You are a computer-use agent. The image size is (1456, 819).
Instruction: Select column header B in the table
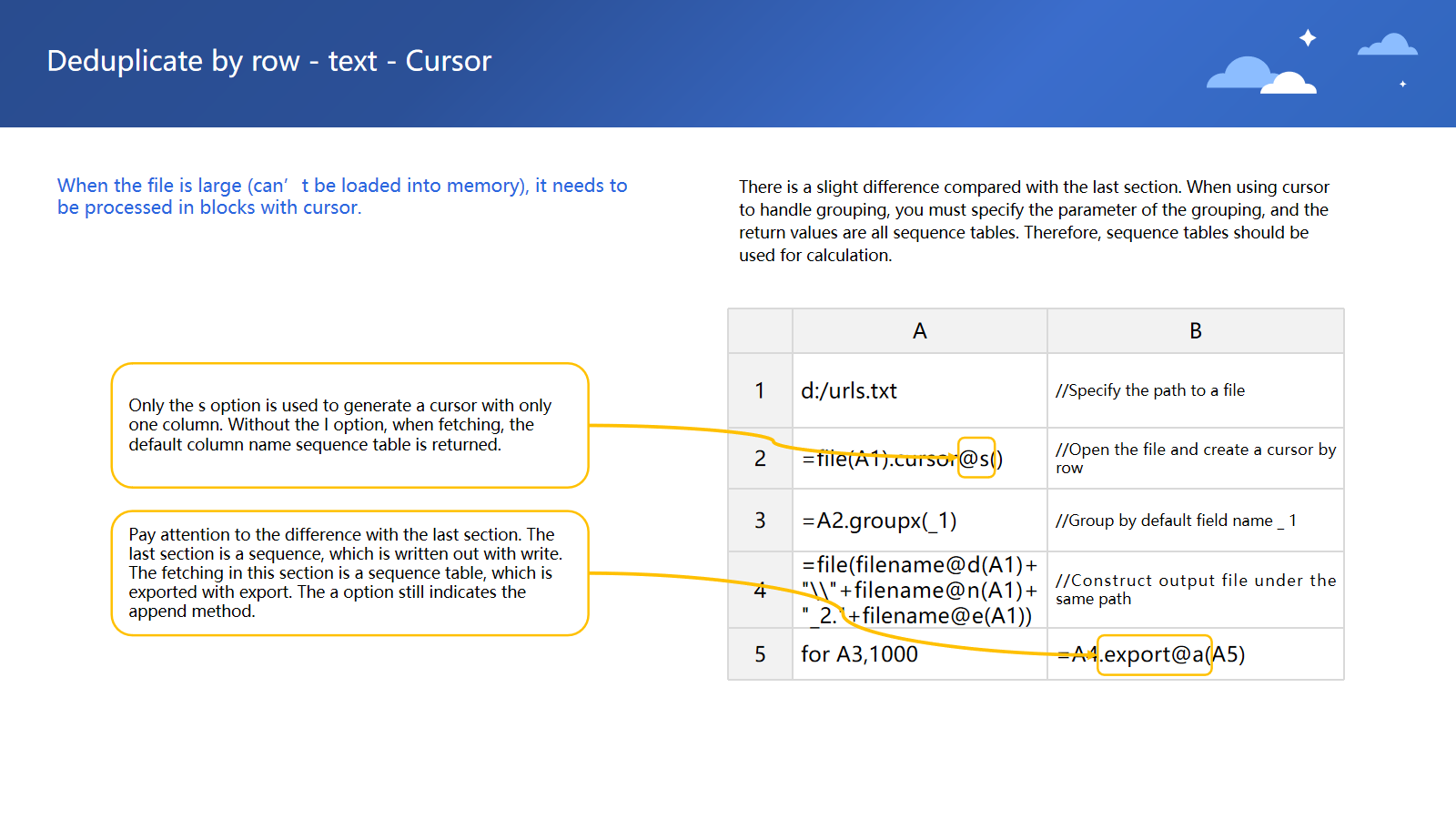[1195, 331]
